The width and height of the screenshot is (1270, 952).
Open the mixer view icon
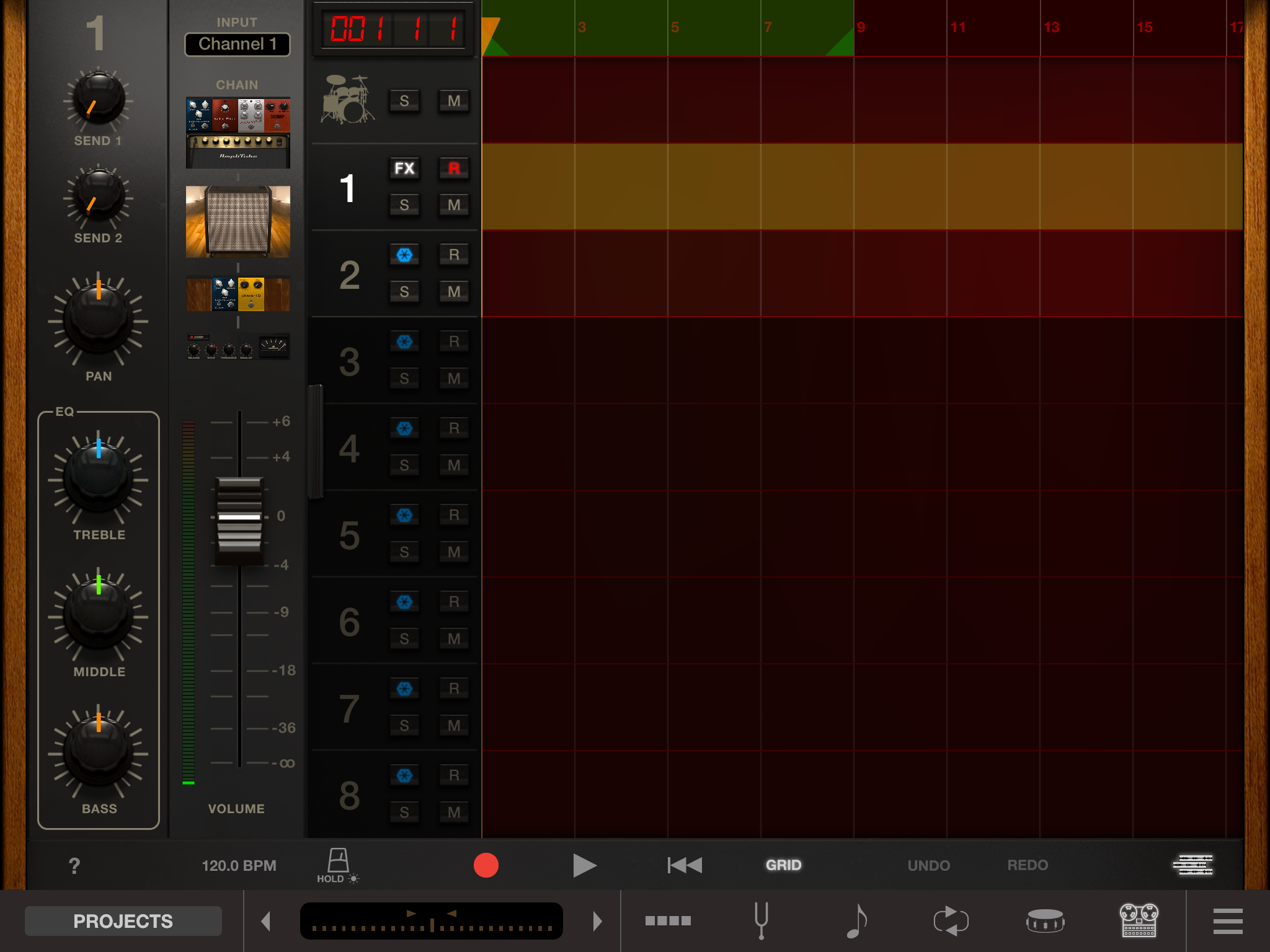1192,865
